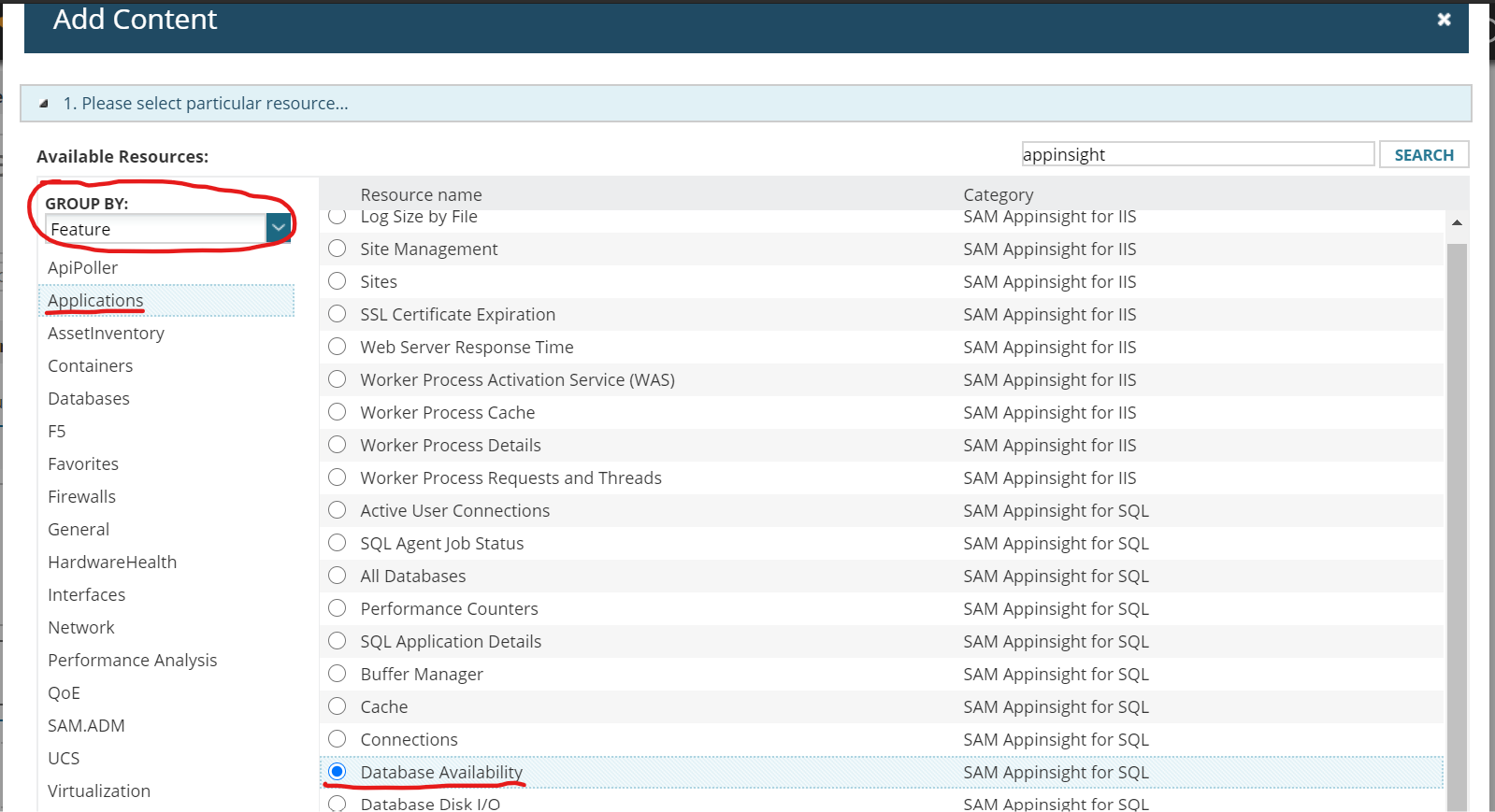Image resolution: width=1495 pixels, height=812 pixels.
Task: Select the Firewalls group
Action: (x=81, y=497)
